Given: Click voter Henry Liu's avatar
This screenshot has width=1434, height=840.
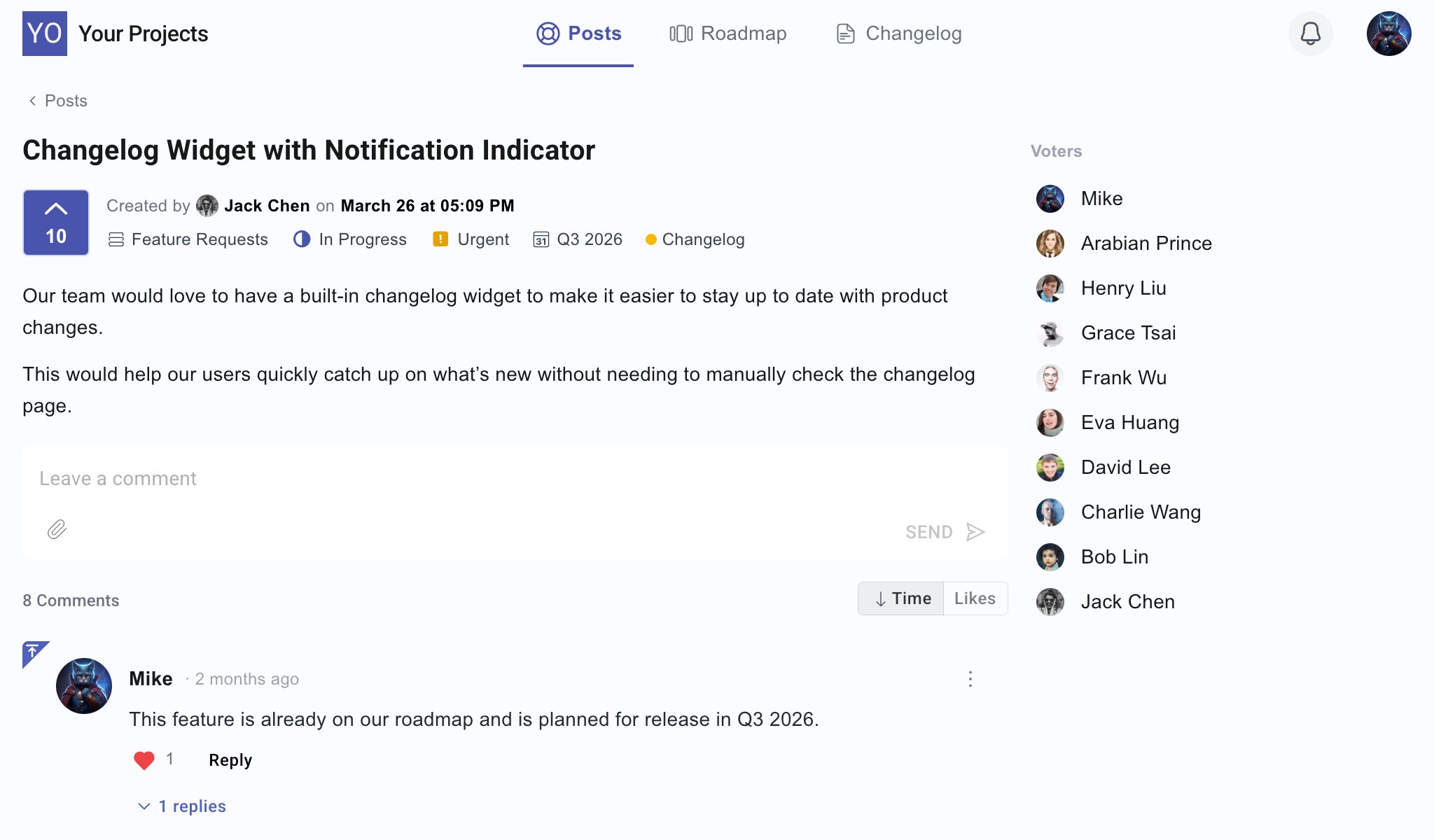Looking at the screenshot, I should [1050, 288].
